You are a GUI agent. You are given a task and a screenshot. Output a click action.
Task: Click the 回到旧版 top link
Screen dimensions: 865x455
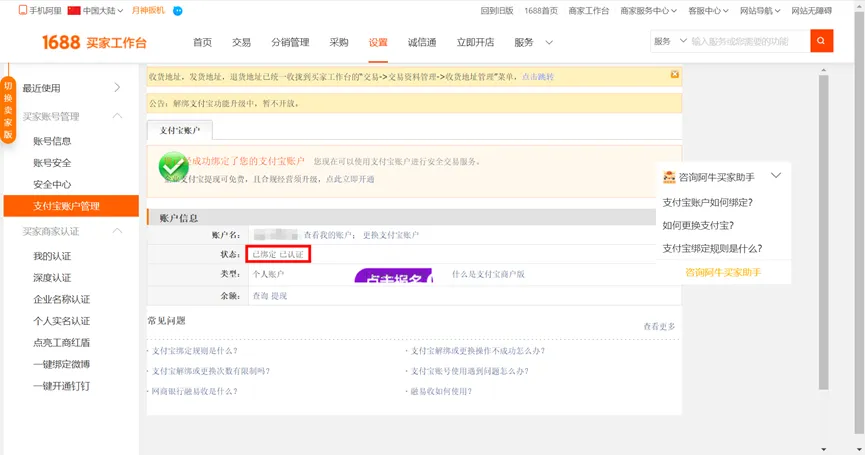pyautogui.click(x=496, y=10)
